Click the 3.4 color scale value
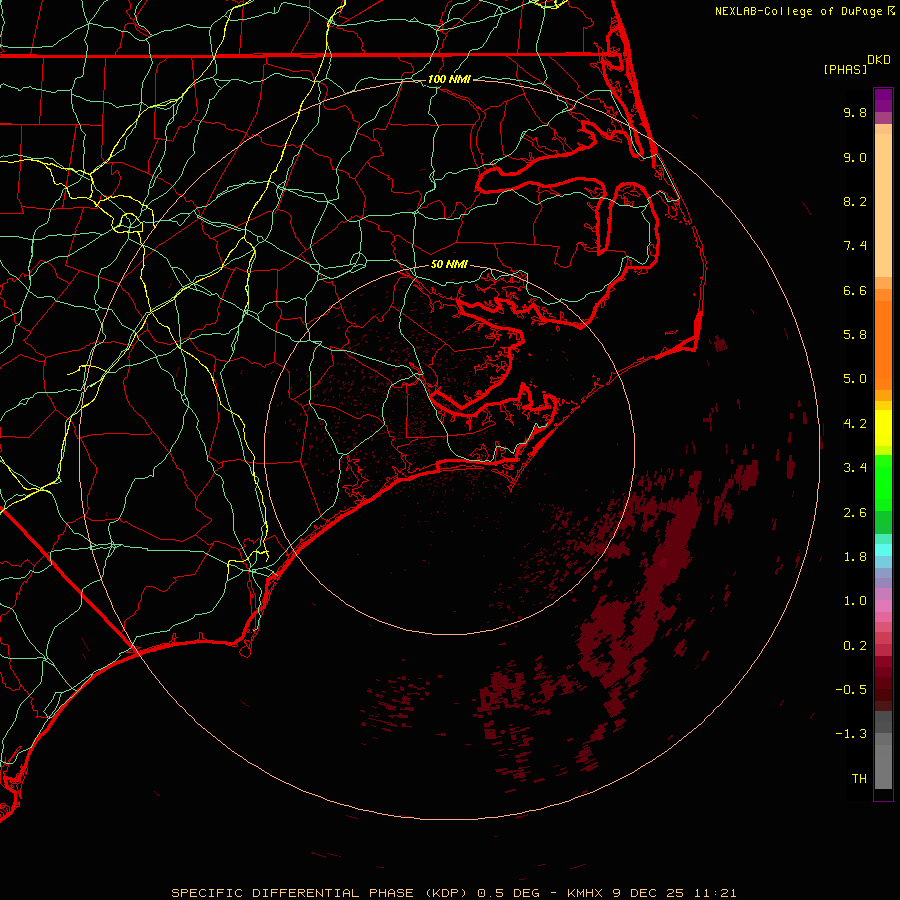900x900 pixels. [855, 468]
